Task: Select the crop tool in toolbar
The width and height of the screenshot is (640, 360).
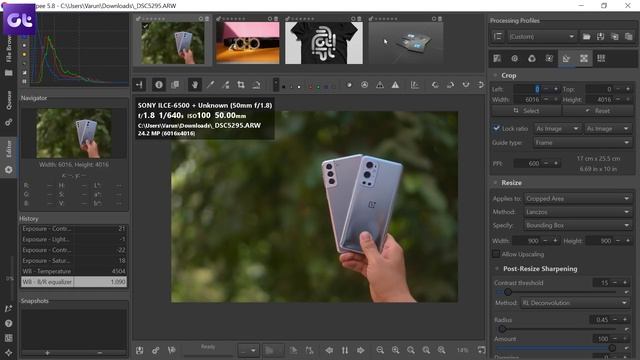Action: pos(241,85)
